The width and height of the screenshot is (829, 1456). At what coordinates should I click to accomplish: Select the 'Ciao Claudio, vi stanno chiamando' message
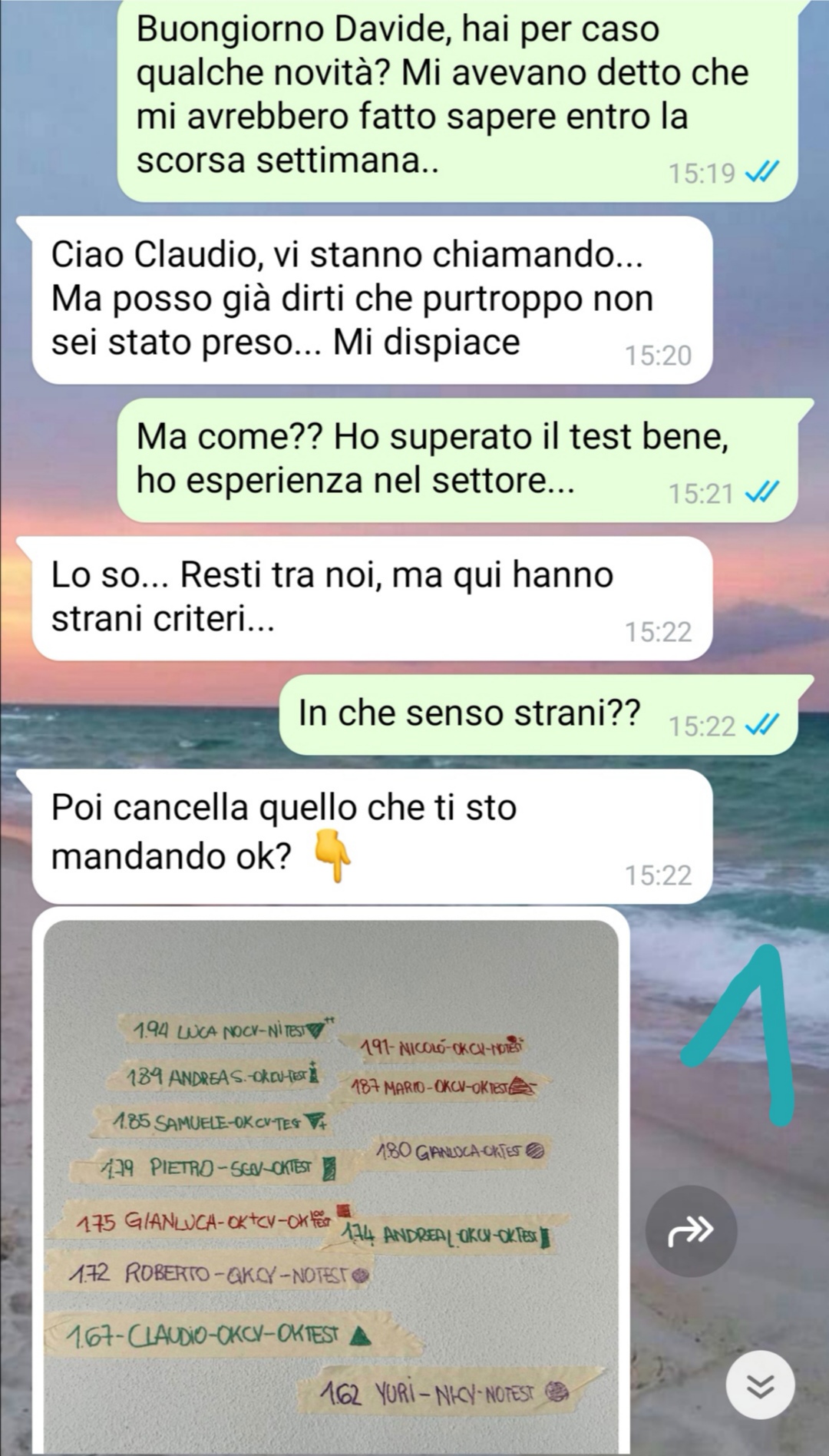[372, 300]
